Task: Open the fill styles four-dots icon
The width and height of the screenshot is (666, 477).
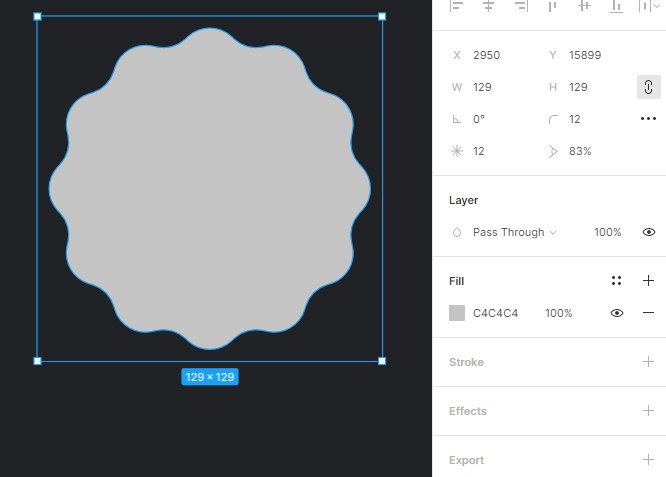Action: 616,280
